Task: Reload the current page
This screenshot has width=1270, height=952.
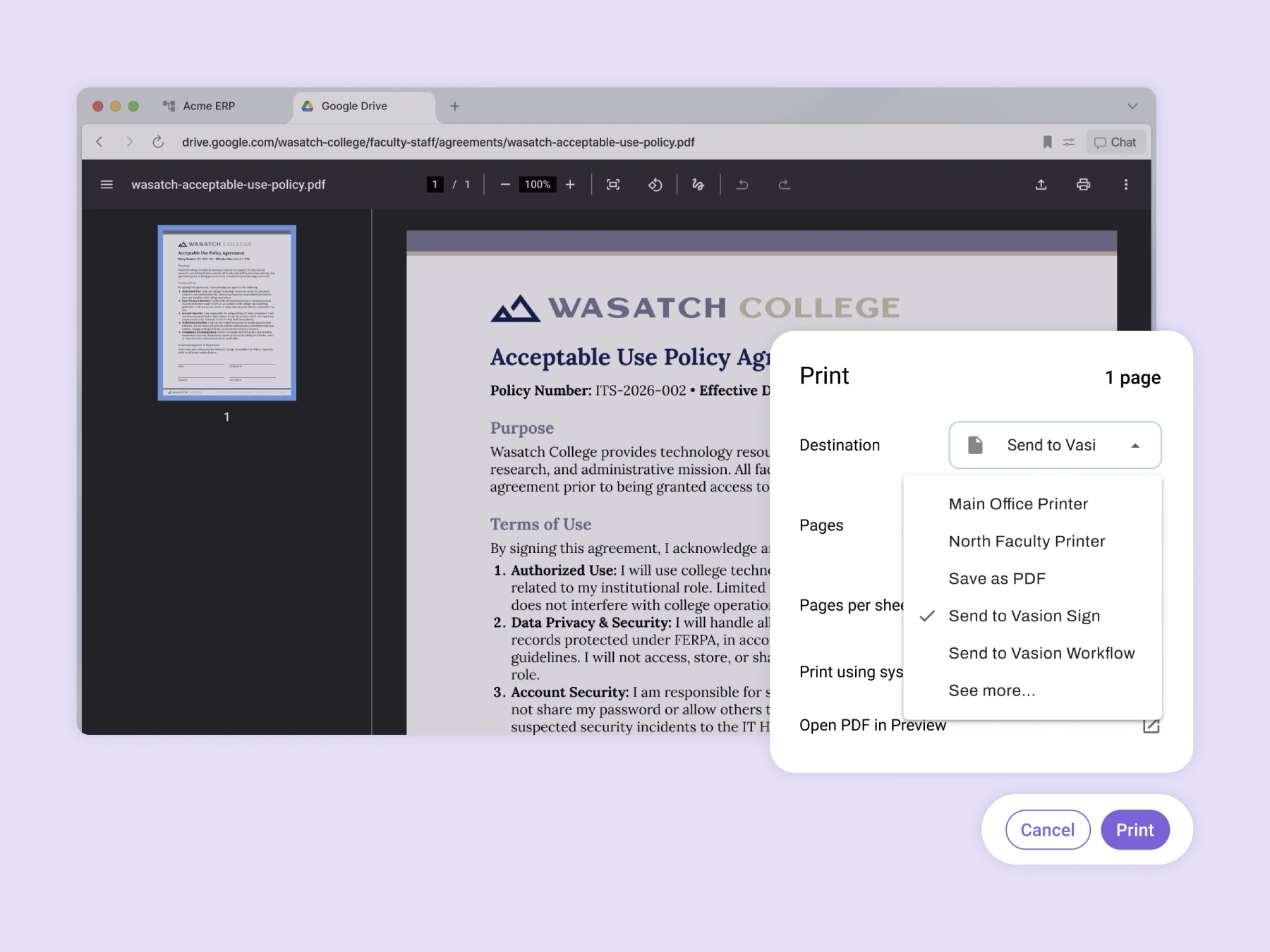Action: point(158,142)
